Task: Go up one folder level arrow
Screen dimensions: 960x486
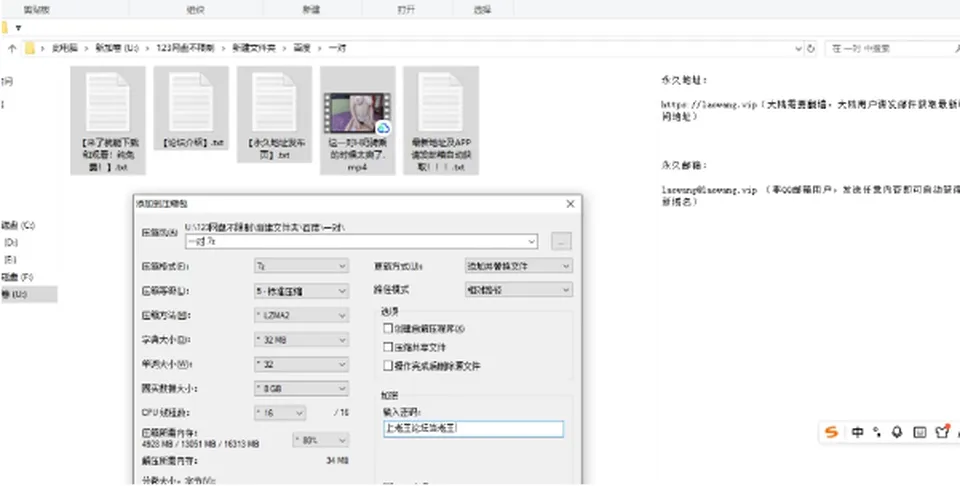Action: click(x=12, y=48)
